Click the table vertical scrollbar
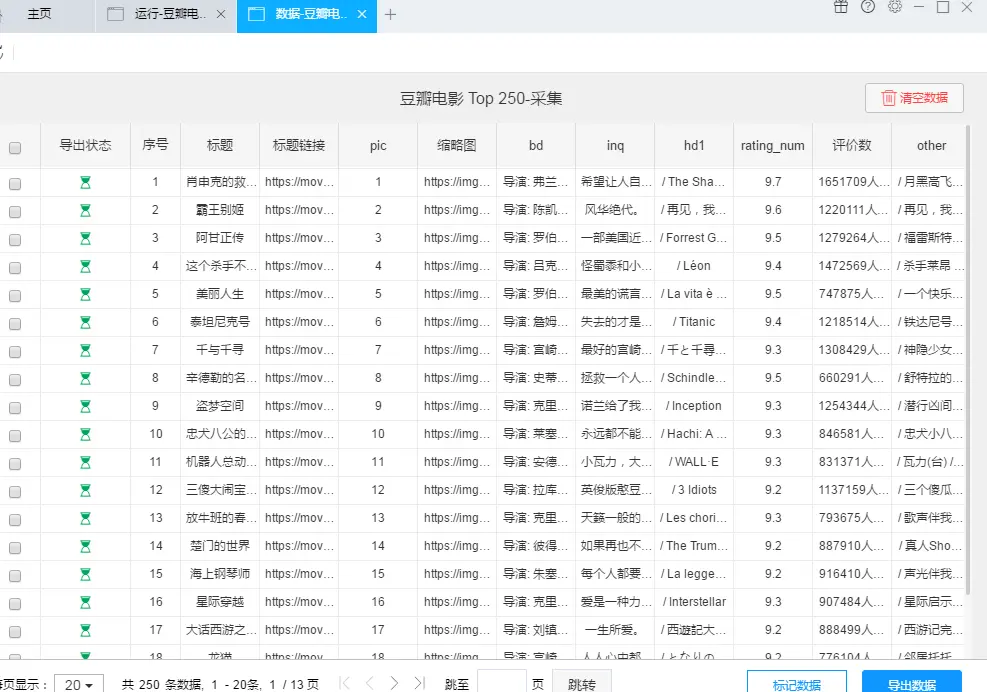 coord(968,359)
